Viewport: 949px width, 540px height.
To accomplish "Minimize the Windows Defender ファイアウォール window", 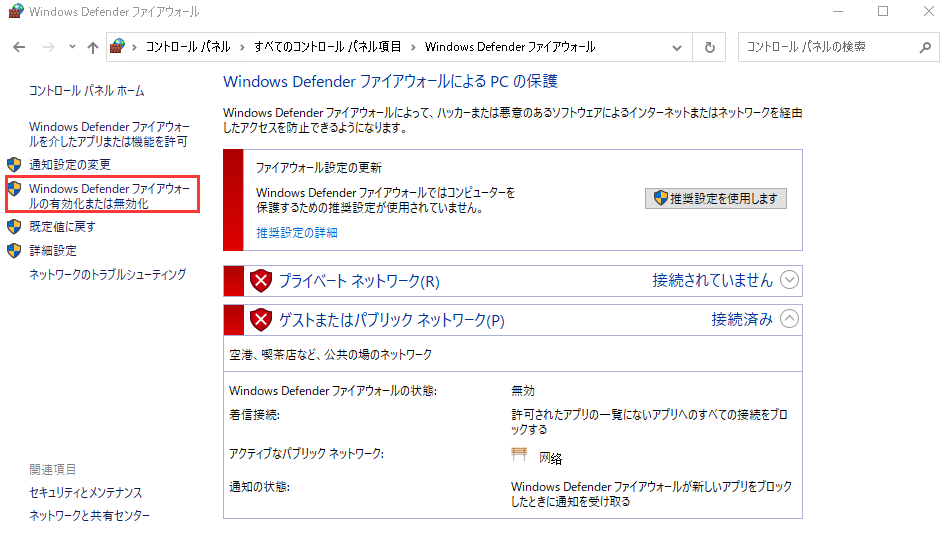I will tap(838, 12).
